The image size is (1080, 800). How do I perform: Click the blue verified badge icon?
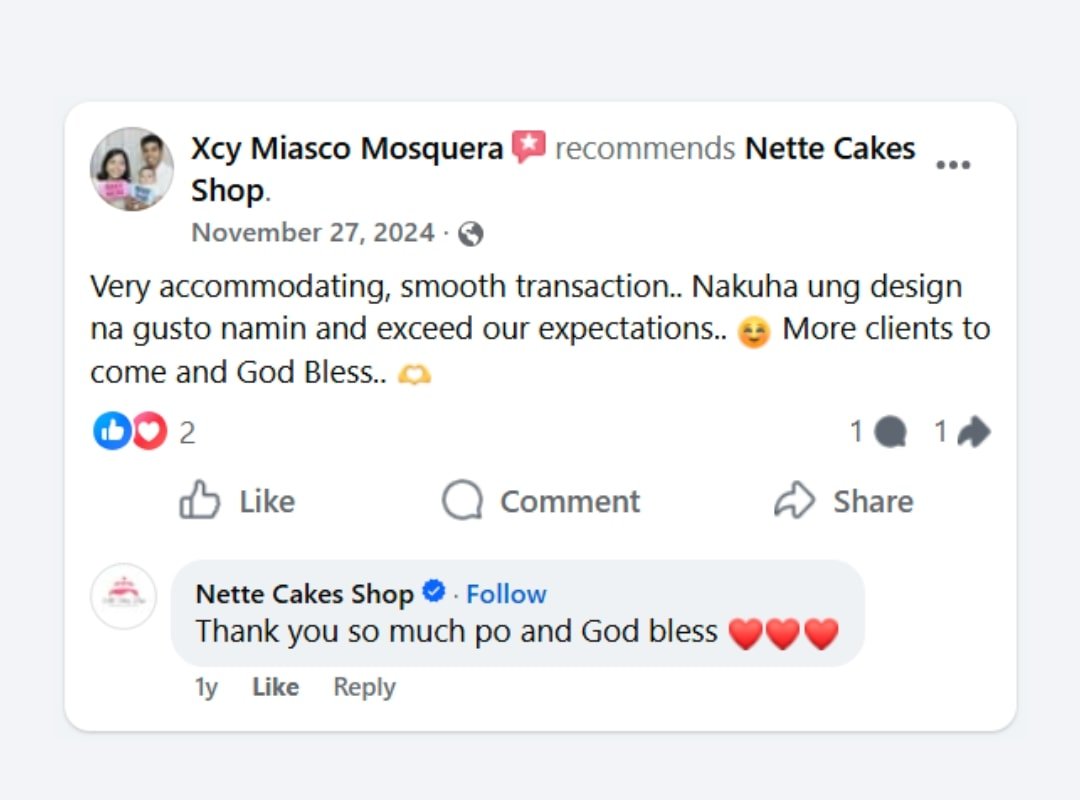[433, 592]
